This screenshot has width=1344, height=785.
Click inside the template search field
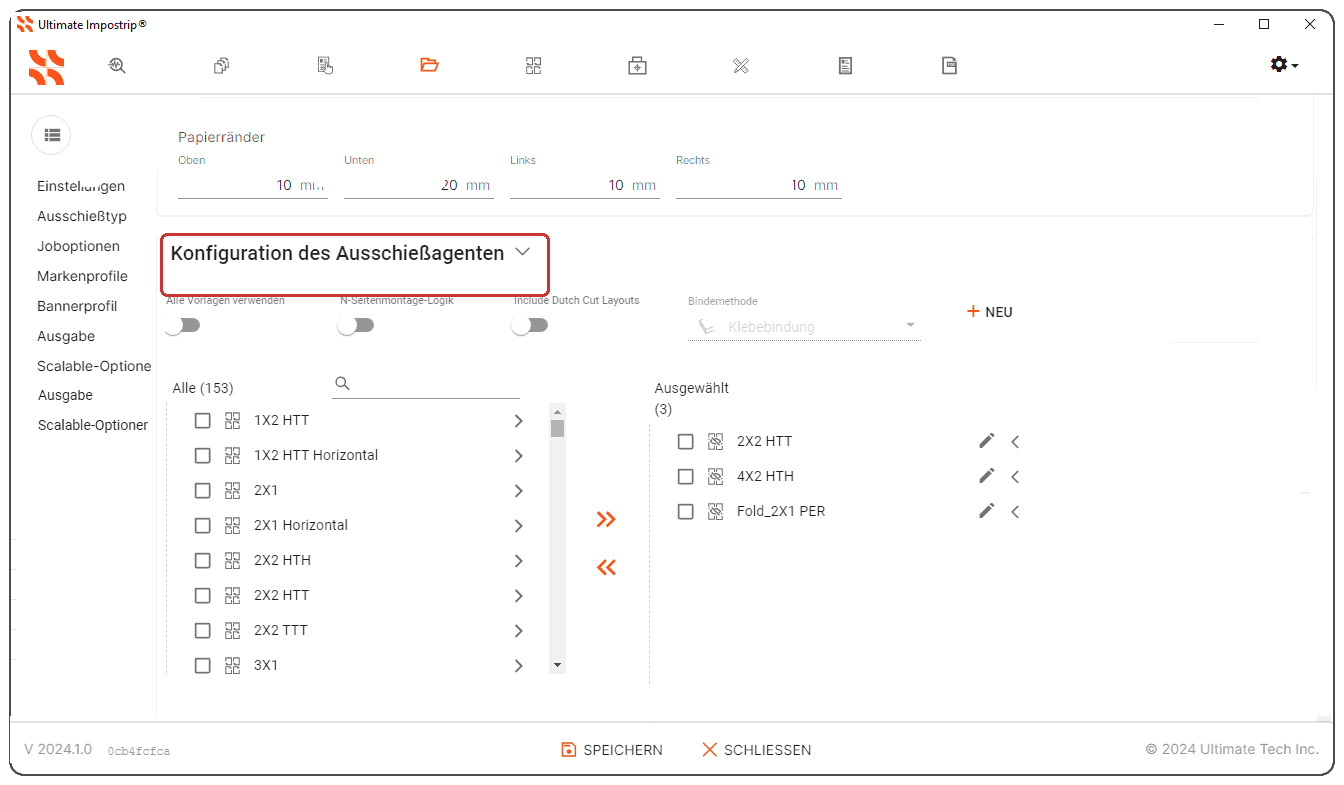pos(430,383)
